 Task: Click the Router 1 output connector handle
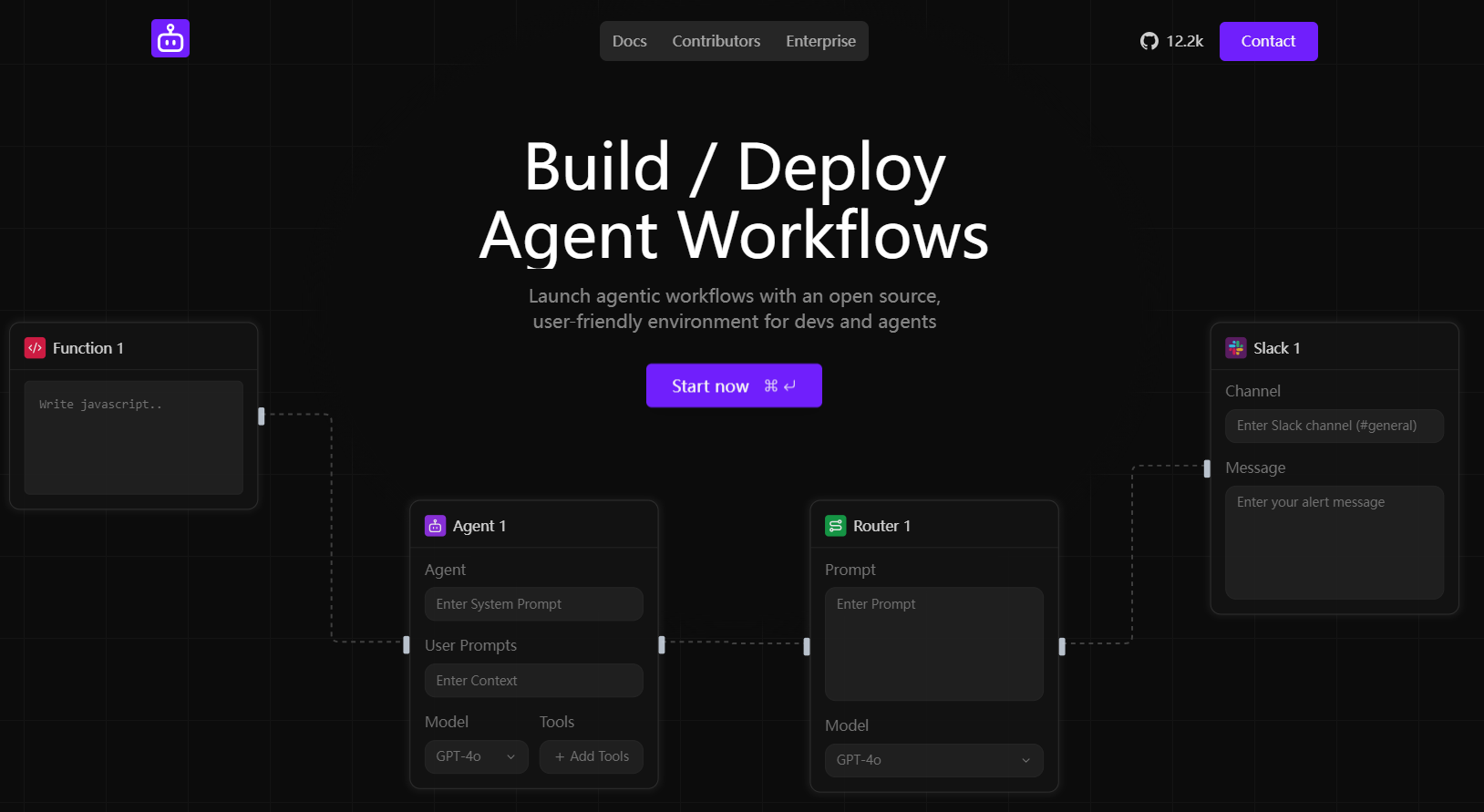[x=1062, y=646]
